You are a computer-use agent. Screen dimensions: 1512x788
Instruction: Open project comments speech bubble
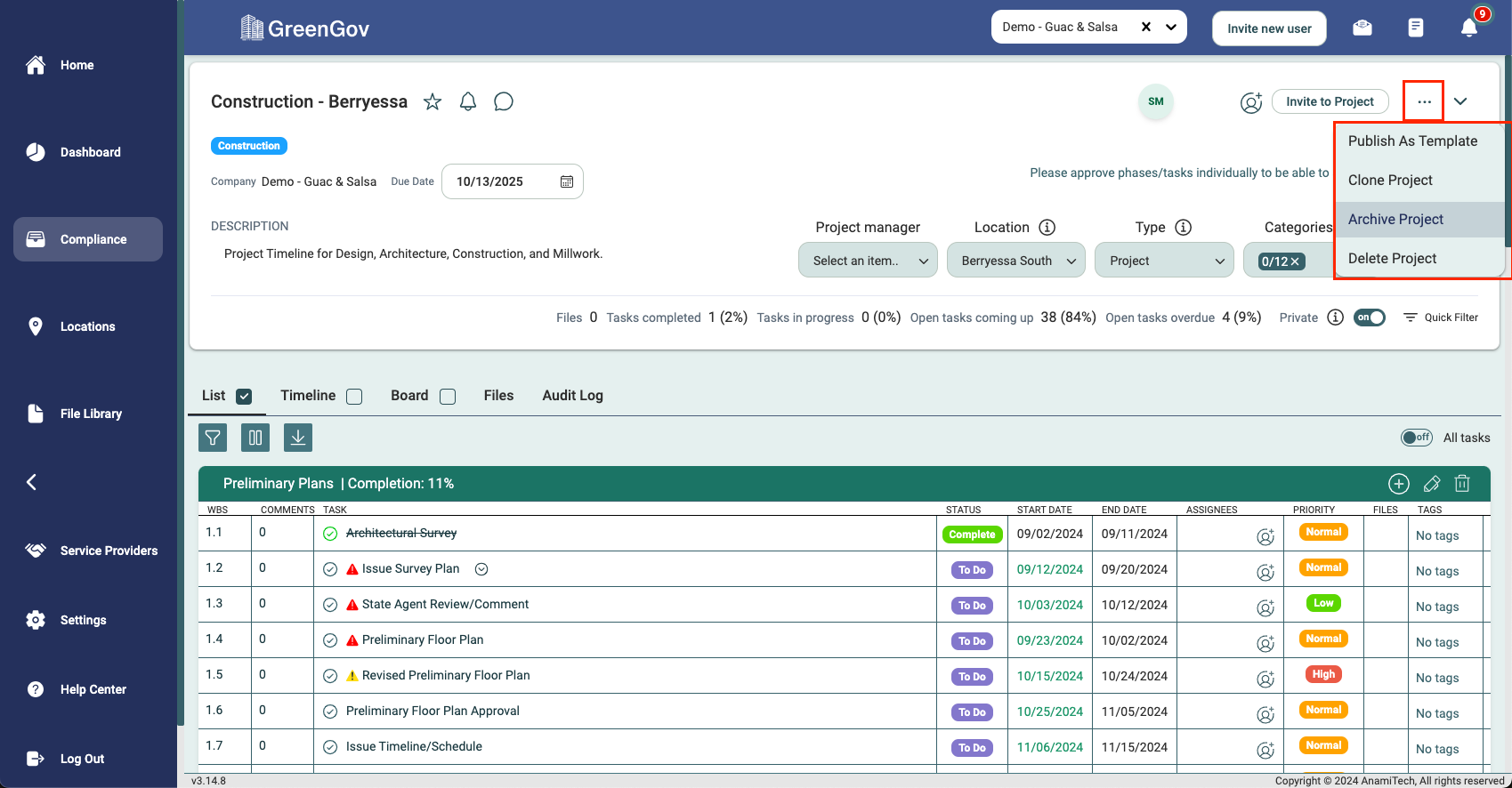(504, 101)
